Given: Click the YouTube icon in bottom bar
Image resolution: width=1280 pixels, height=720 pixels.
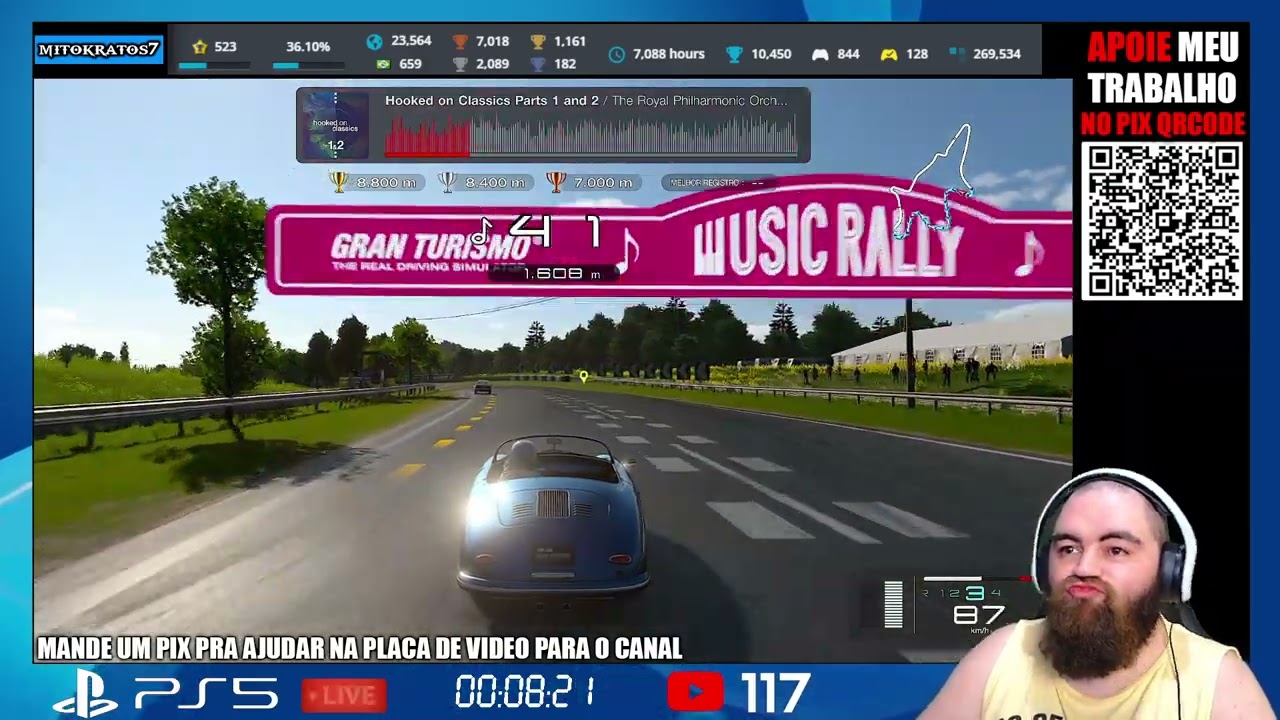Looking at the screenshot, I should click(x=695, y=692).
